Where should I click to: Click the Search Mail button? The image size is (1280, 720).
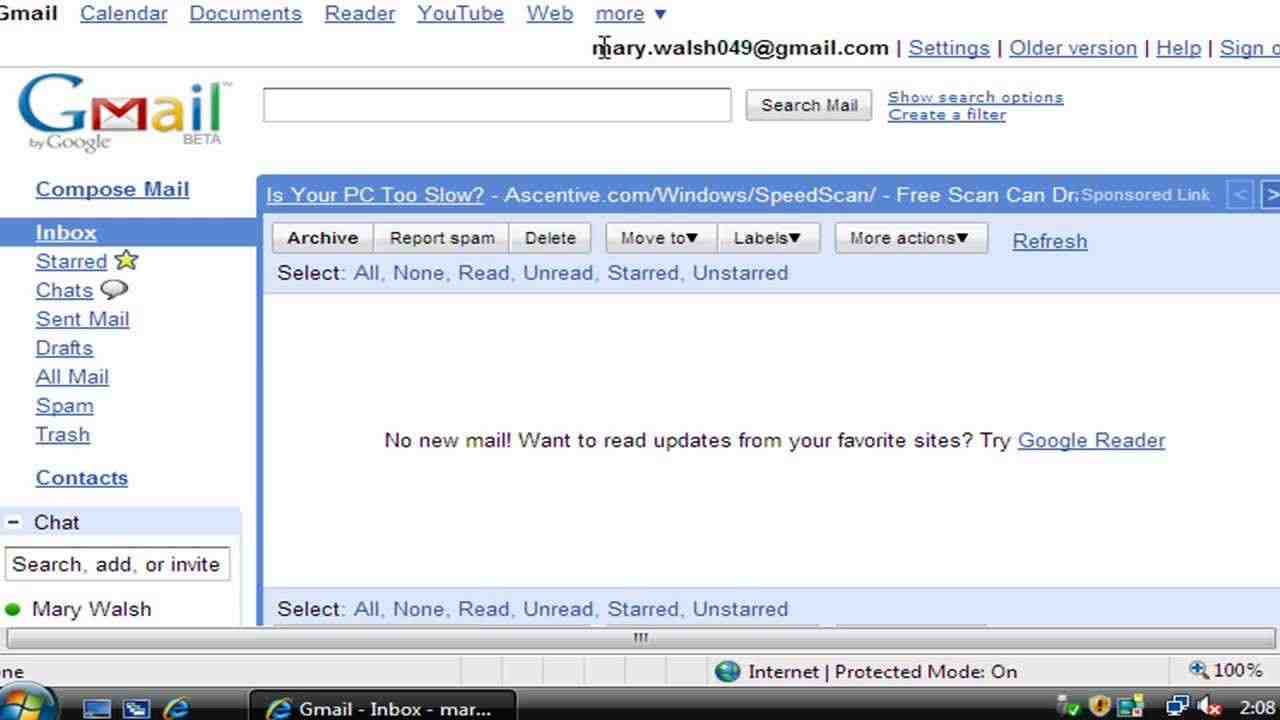click(x=809, y=105)
